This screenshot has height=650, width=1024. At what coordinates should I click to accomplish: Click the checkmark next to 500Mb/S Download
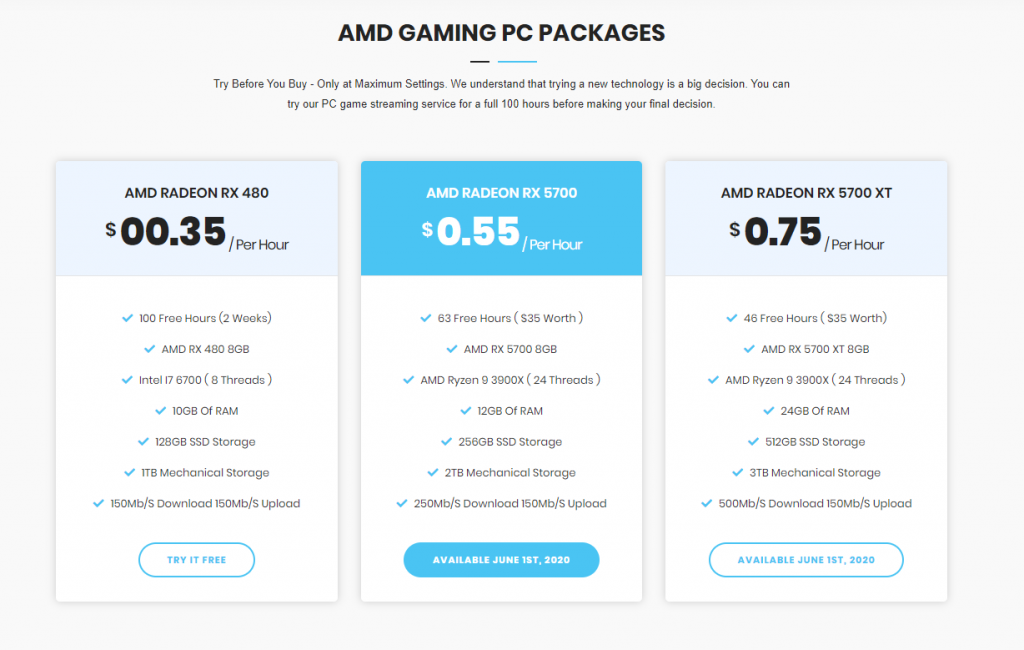pos(707,504)
